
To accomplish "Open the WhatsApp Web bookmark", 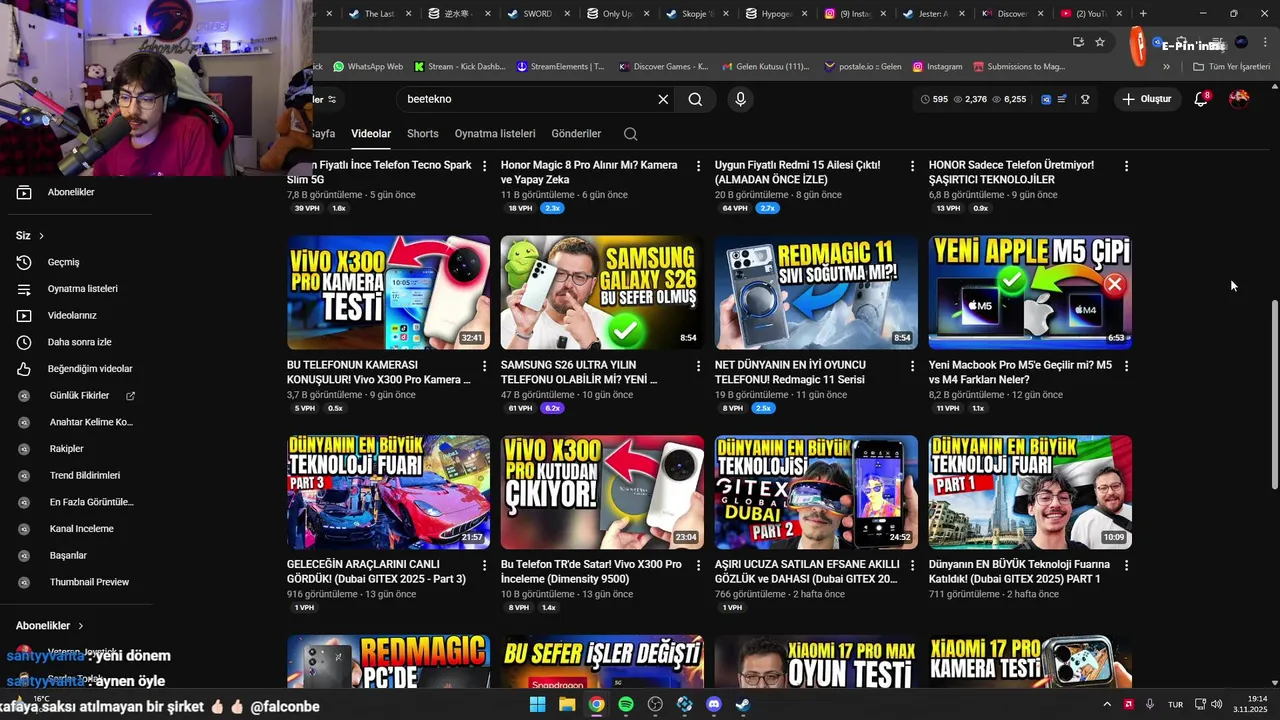I will click(368, 67).
